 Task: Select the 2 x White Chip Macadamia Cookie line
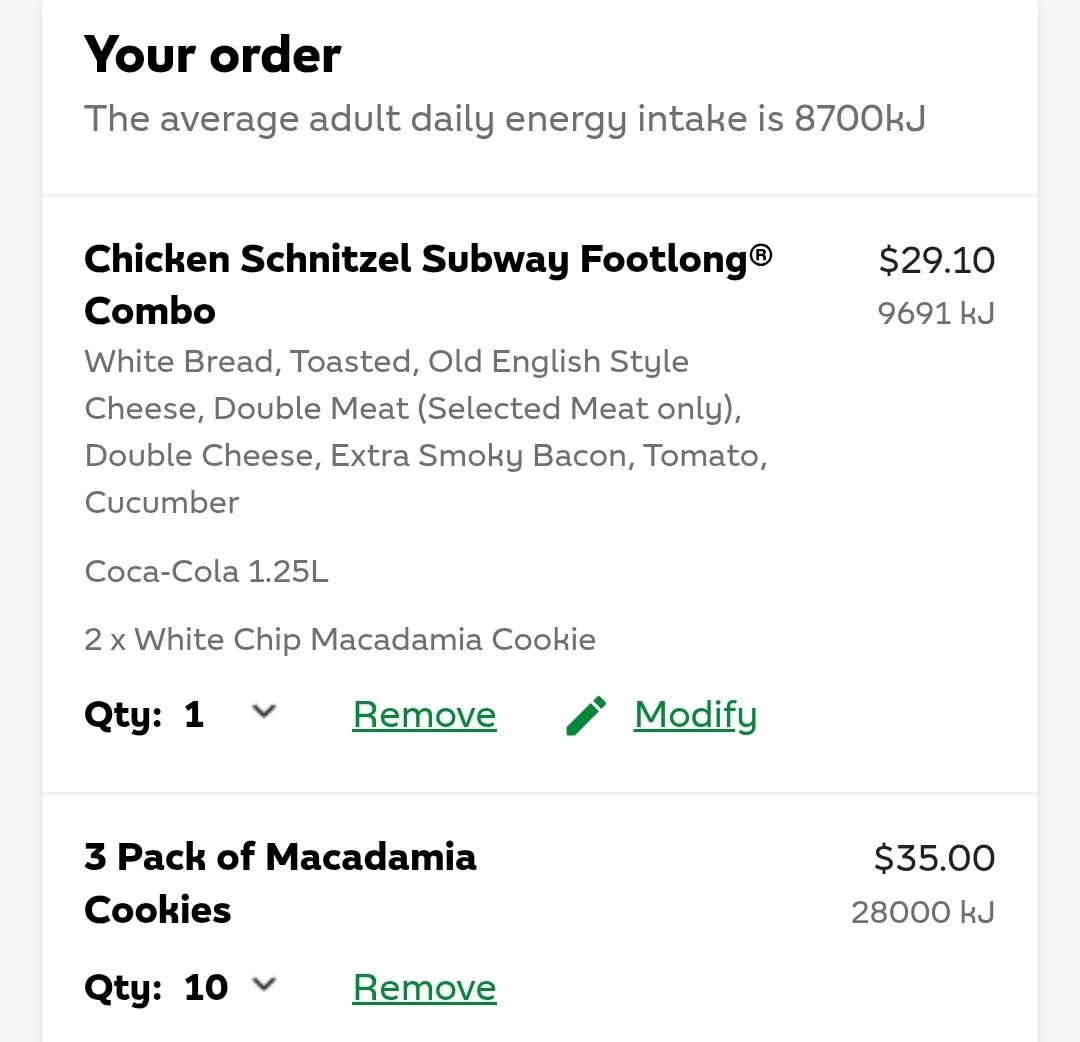click(340, 640)
